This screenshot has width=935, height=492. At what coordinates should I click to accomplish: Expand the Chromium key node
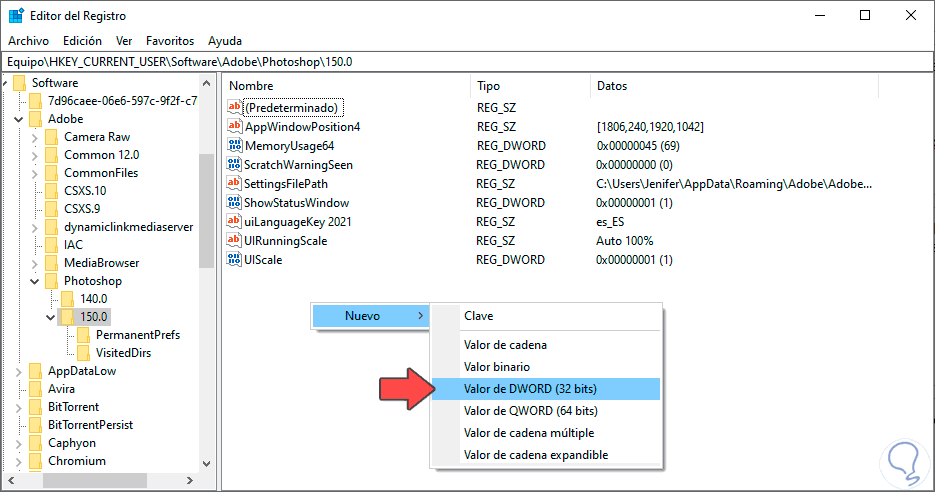point(20,462)
